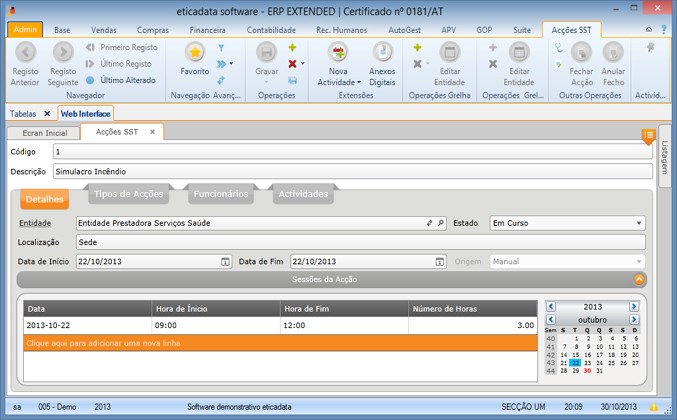Click the Entidade label link
Image resolution: width=677 pixels, height=420 pixels.
35,223
